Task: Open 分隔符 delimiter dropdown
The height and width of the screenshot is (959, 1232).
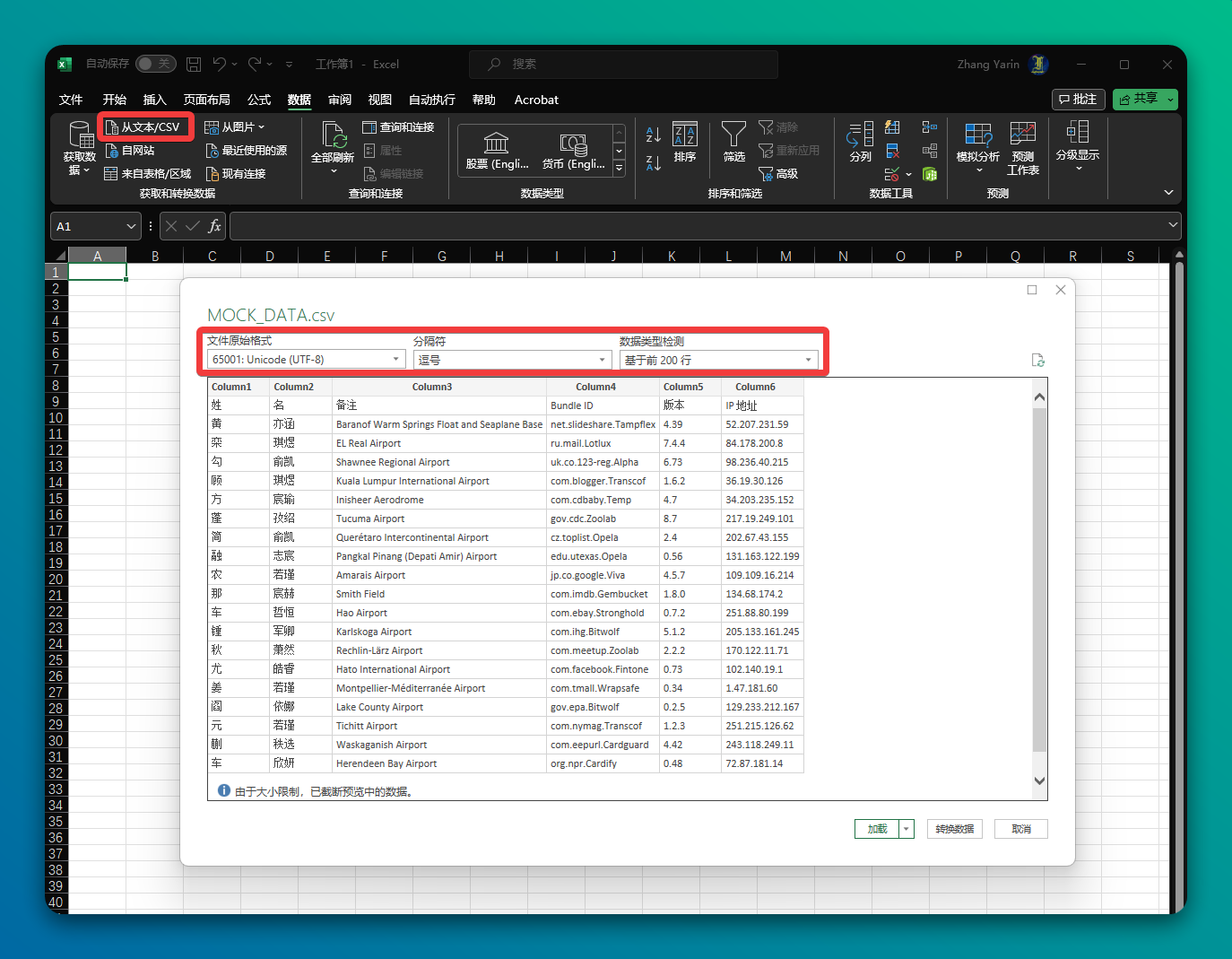Action: click(513, 360)
